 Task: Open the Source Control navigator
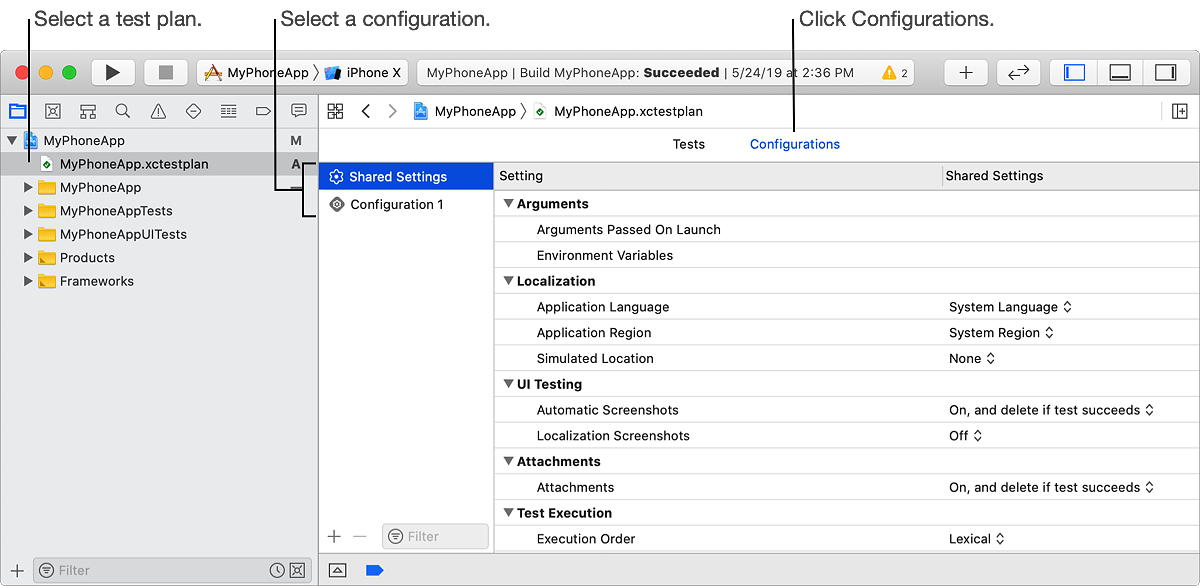pyautogui.click(x=53, y=111)
